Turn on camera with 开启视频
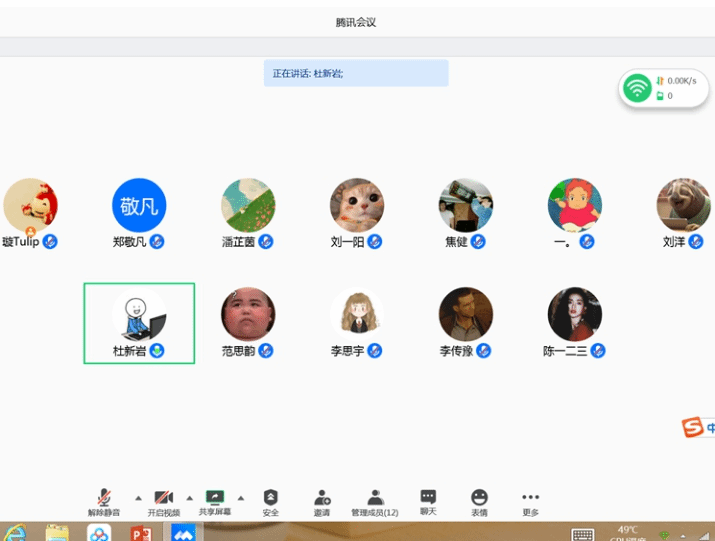Viewport: 715px width, 541px height. (164, 498)
